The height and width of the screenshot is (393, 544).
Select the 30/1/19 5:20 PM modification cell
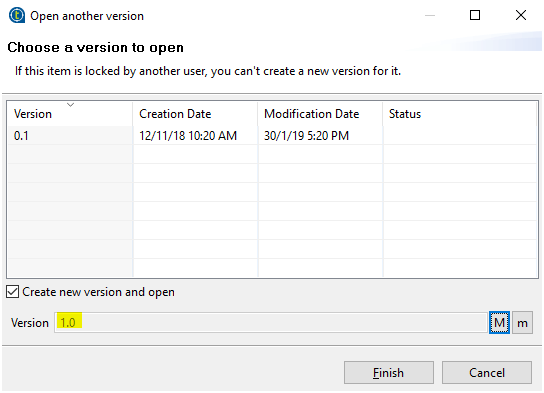[x=321, y=135]
